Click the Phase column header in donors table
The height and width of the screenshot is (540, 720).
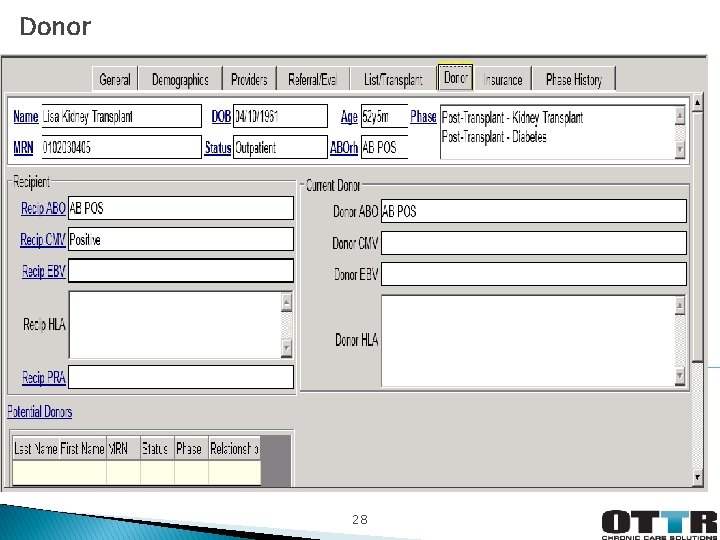click(191, 448)
